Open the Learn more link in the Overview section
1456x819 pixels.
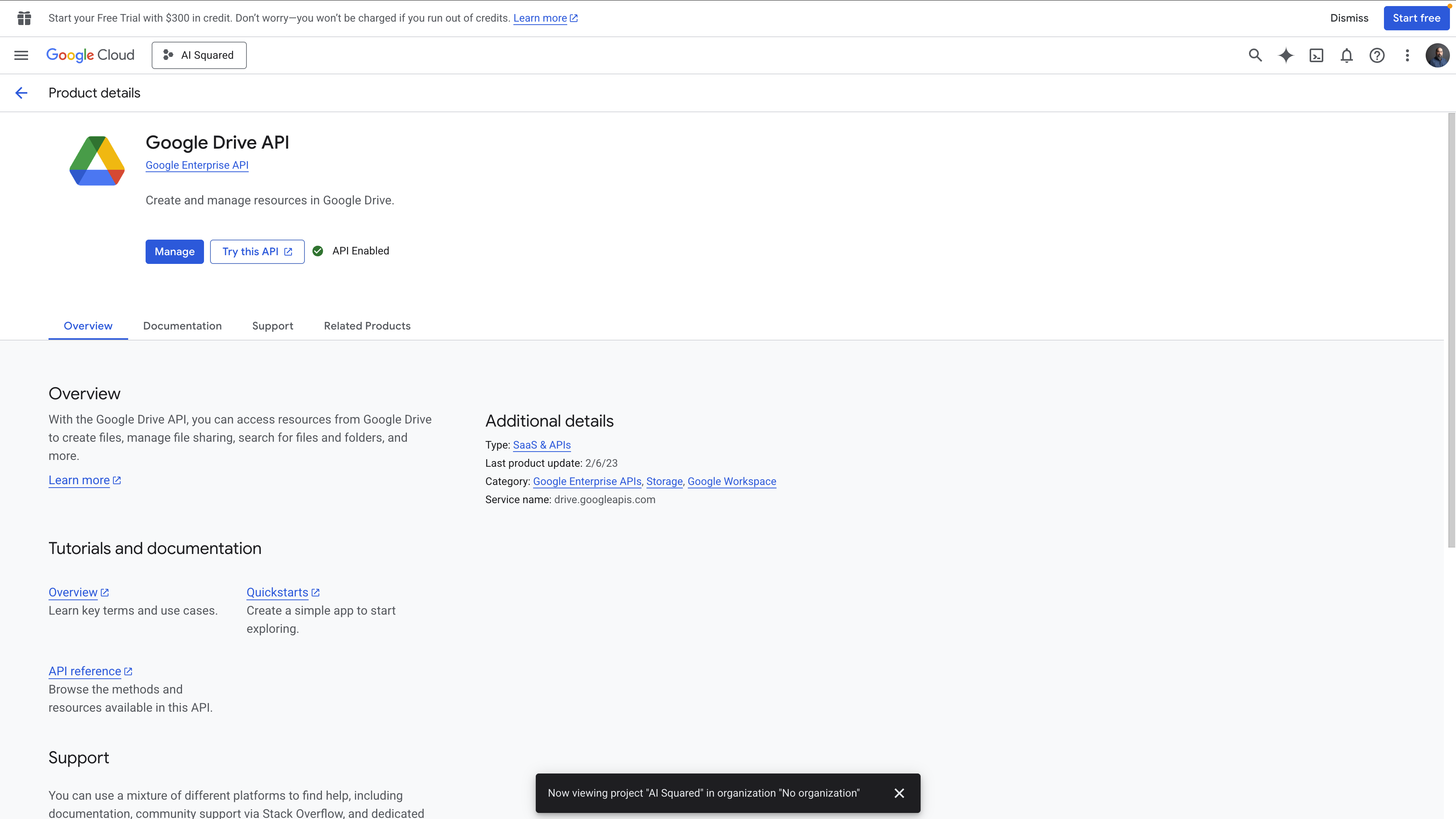click(85, 480)
